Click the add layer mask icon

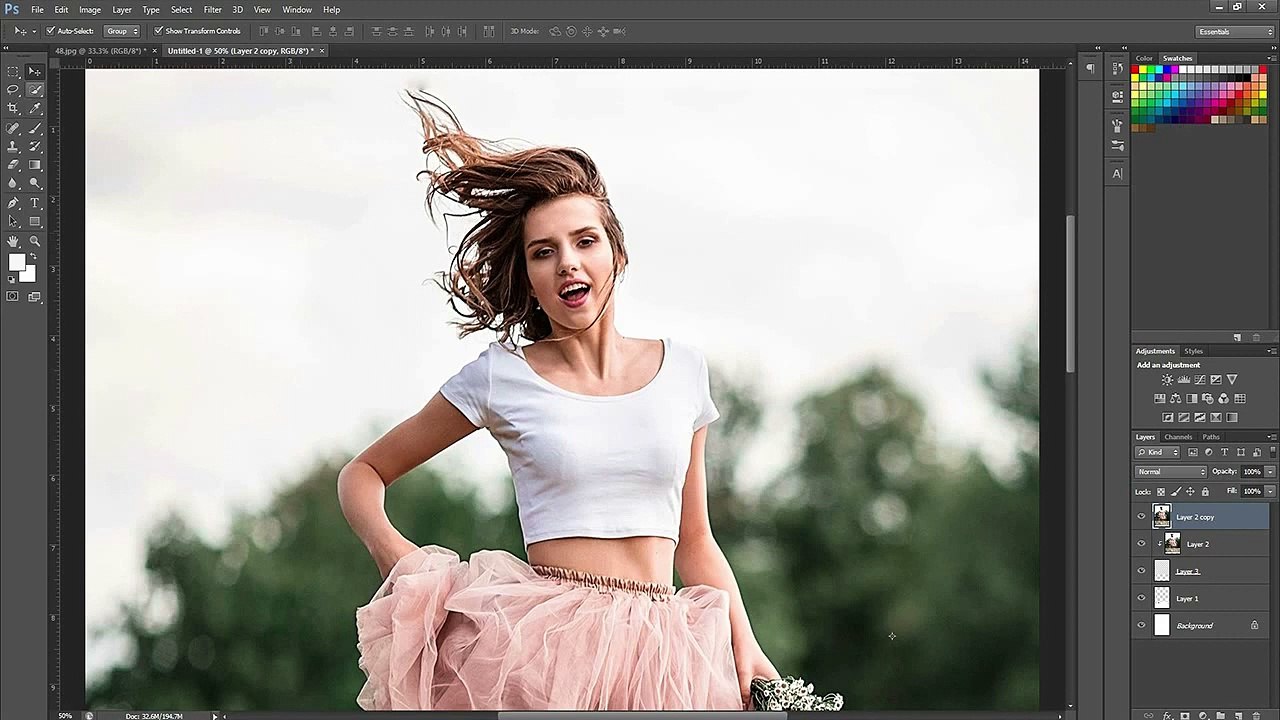click(1185, 715)
